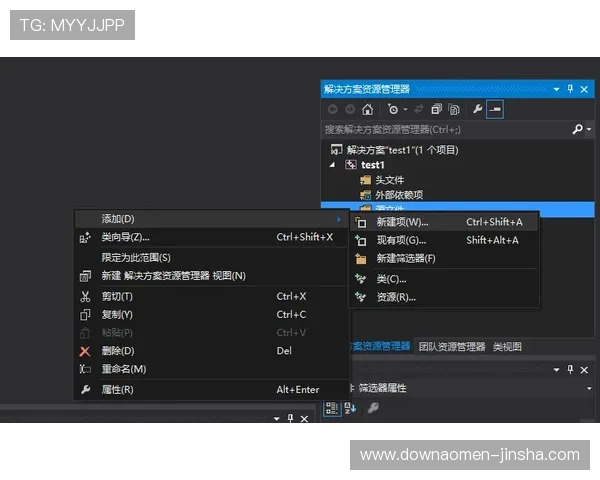Click the rename icon in context menu
This screenshot has width=600, height=480.
click(x=85, y=369)
